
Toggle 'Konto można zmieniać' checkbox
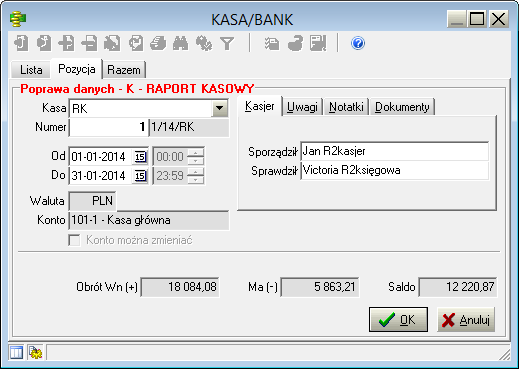(74, 240)
